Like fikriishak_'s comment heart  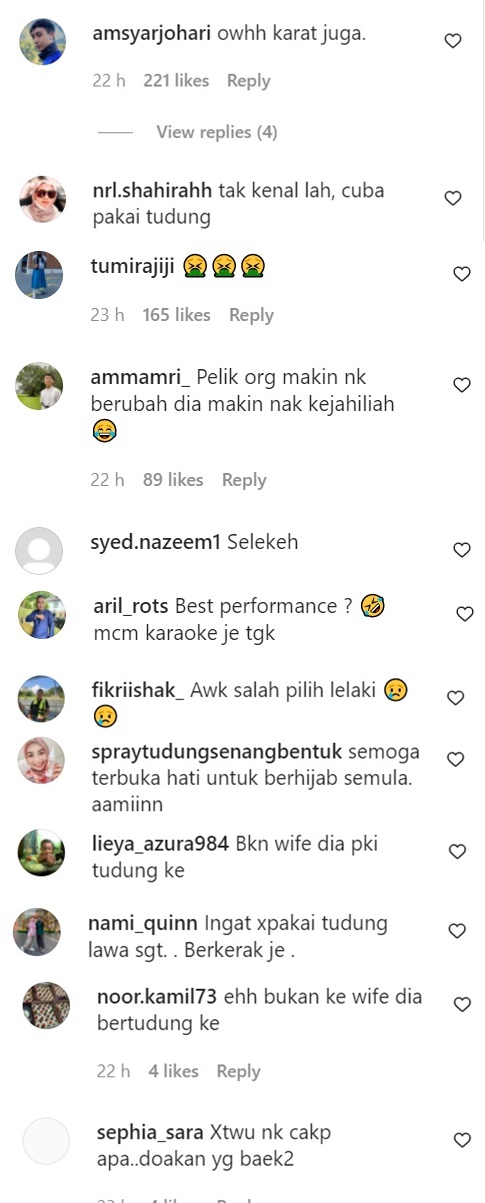click(x=456, y=698)
